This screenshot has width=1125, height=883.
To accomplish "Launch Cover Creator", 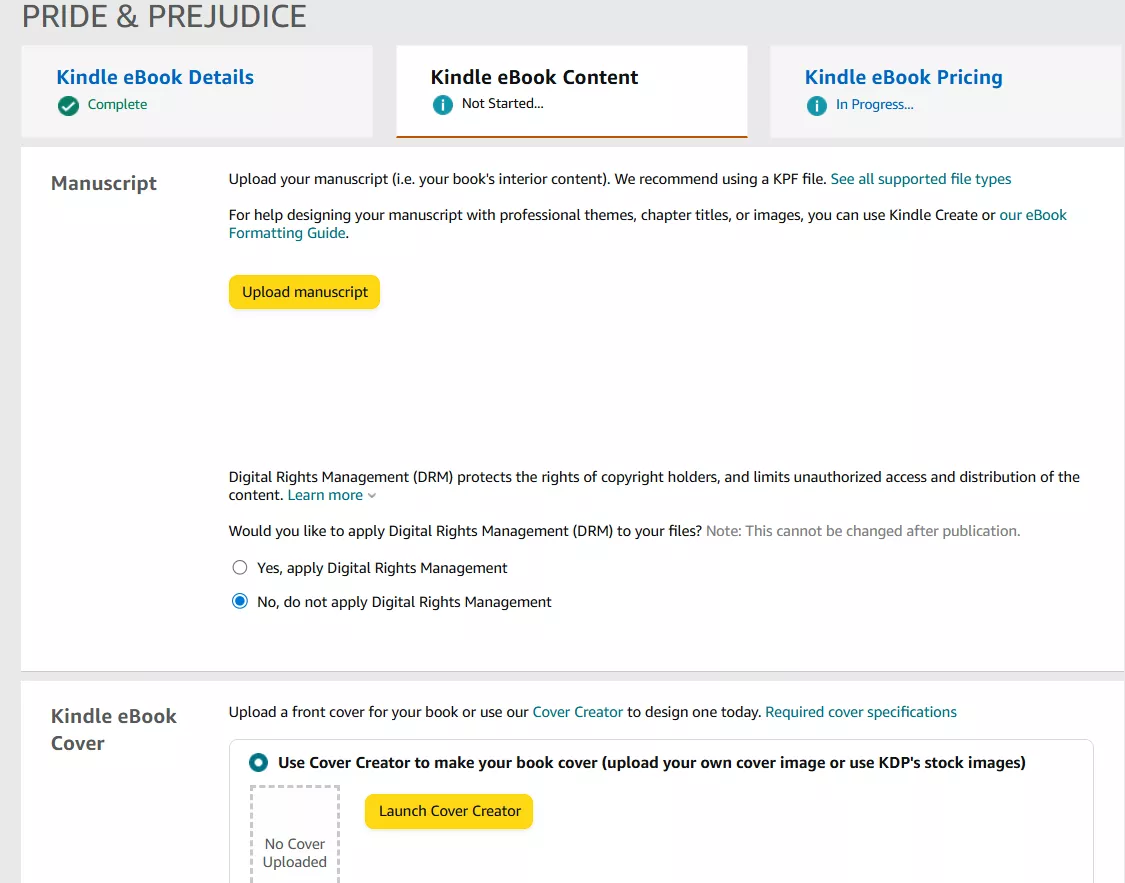I will pyautogui.click(x=449, y=811).
